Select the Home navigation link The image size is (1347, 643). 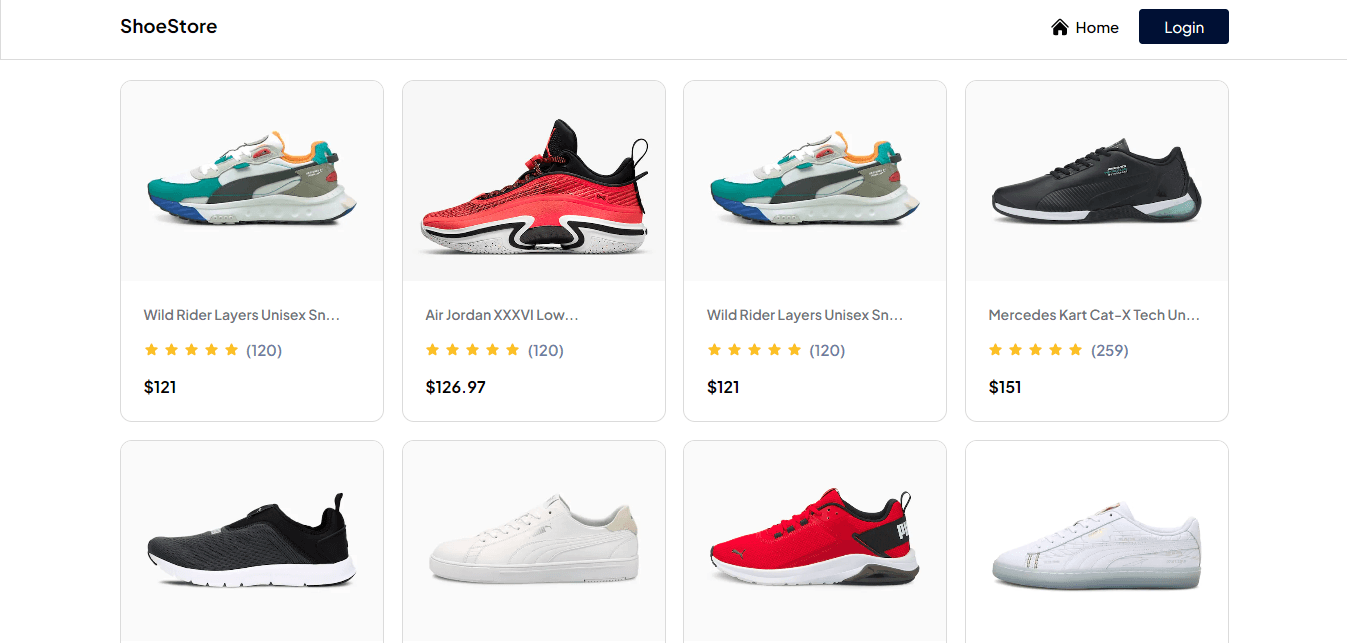tap(1085, 27)
